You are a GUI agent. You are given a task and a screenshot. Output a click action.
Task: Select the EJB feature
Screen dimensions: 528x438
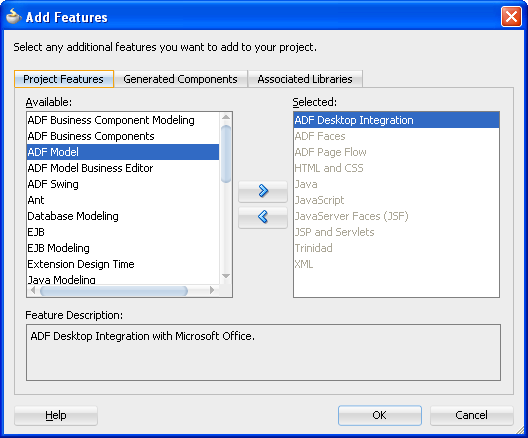point(123,232)
